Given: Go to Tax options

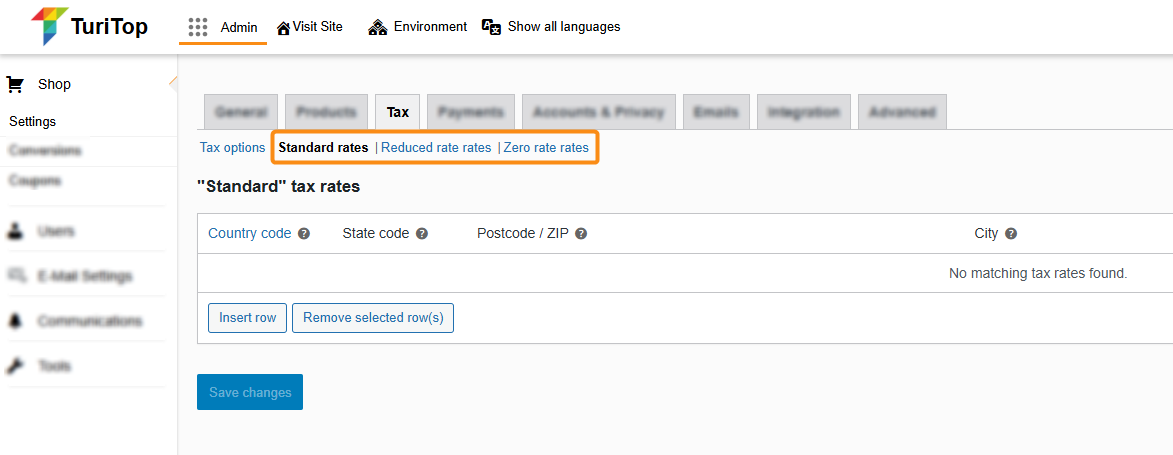Looking at the screenshot, I should [232, 148].
